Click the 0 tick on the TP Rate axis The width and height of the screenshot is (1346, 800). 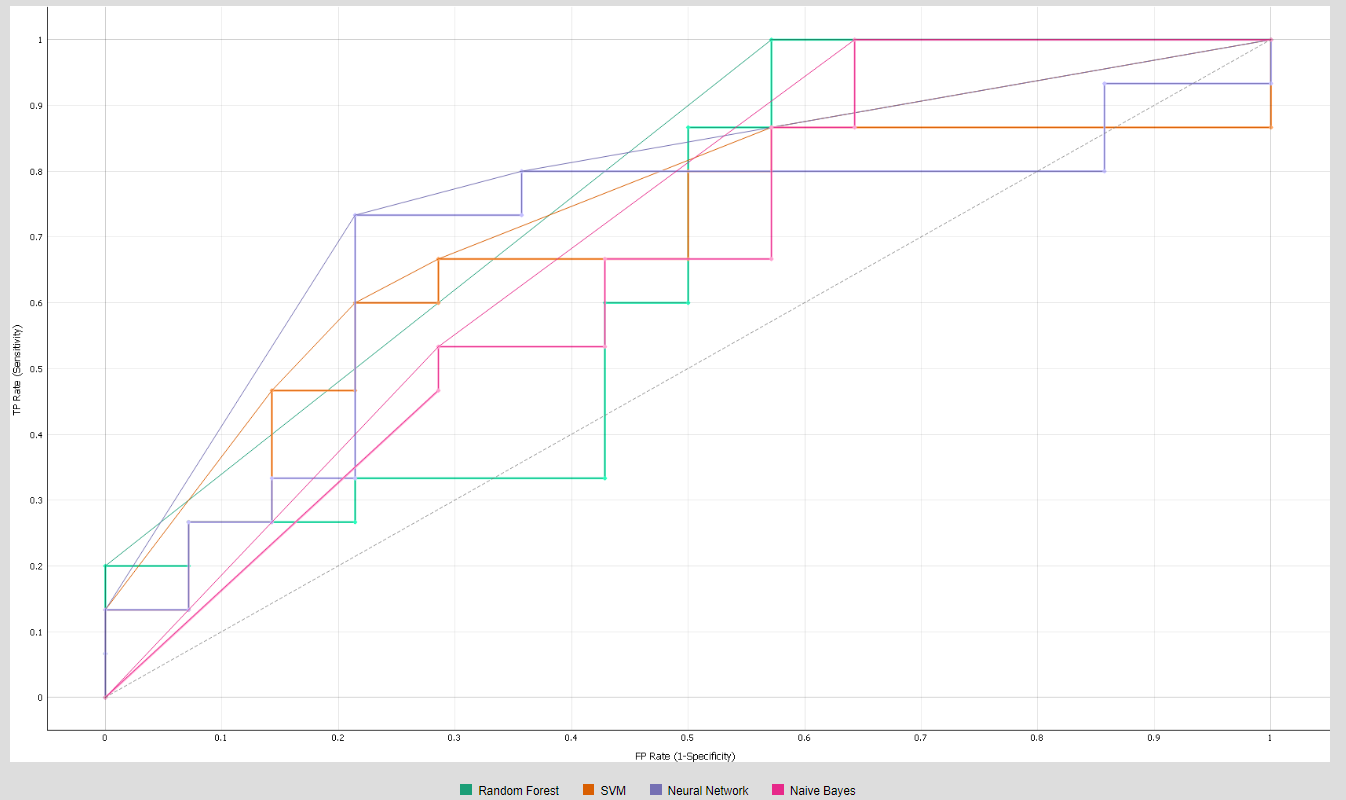point(41,698)
